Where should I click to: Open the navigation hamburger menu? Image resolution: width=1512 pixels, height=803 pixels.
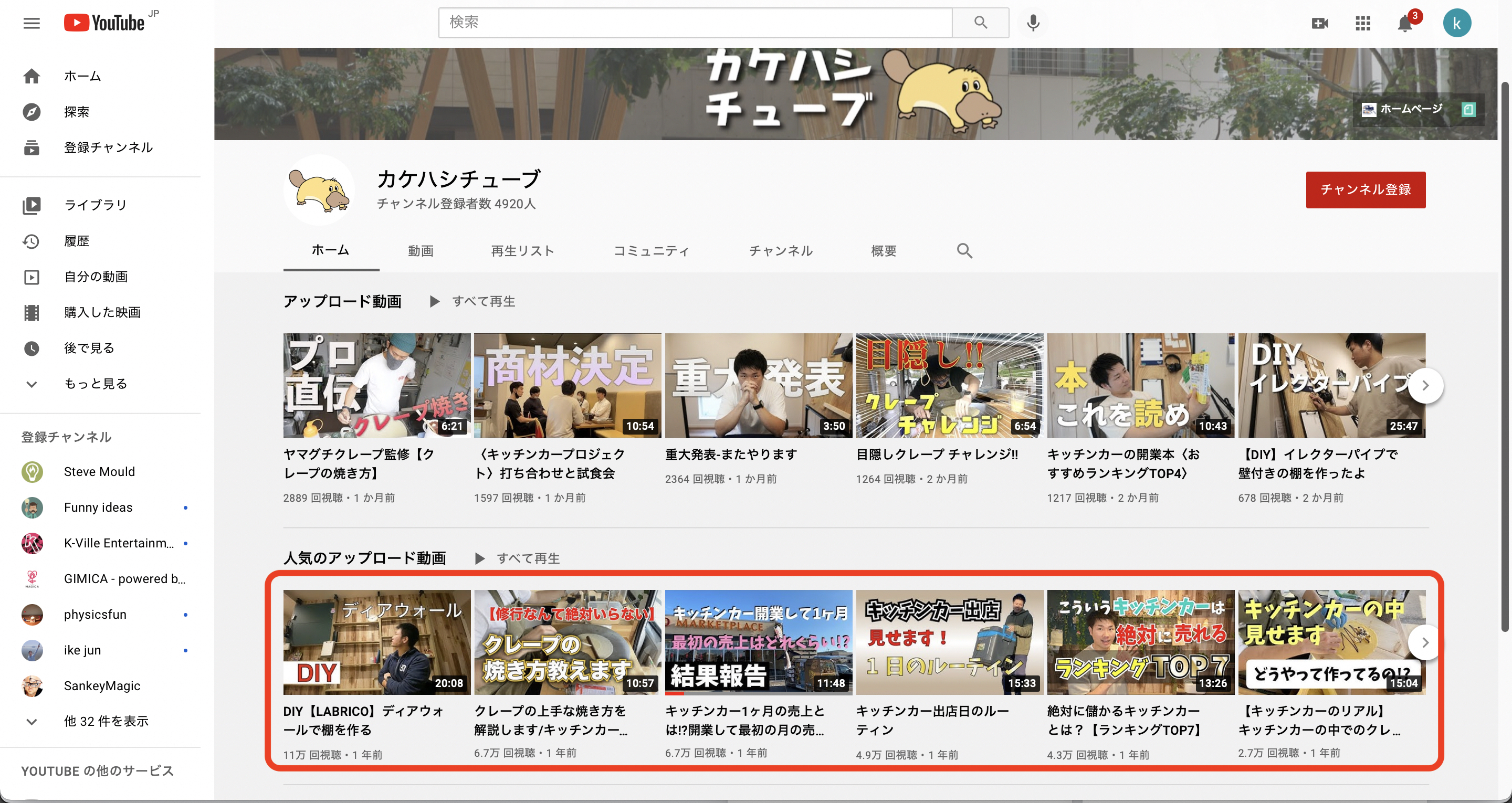[31, 23]
